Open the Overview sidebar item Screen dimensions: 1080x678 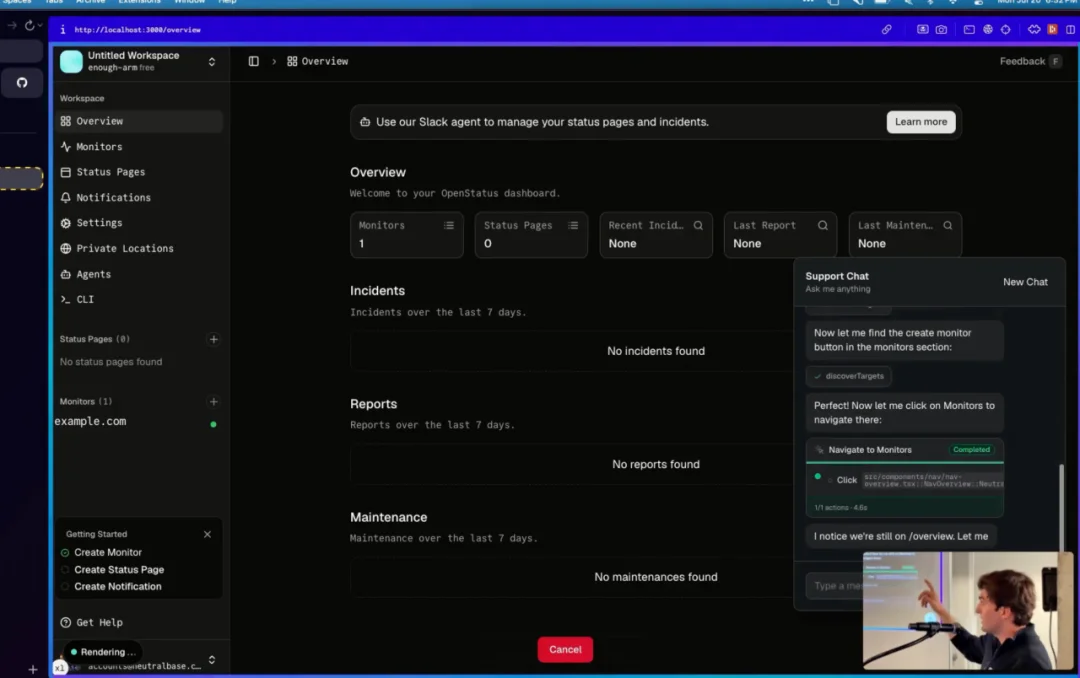(139, 121)
